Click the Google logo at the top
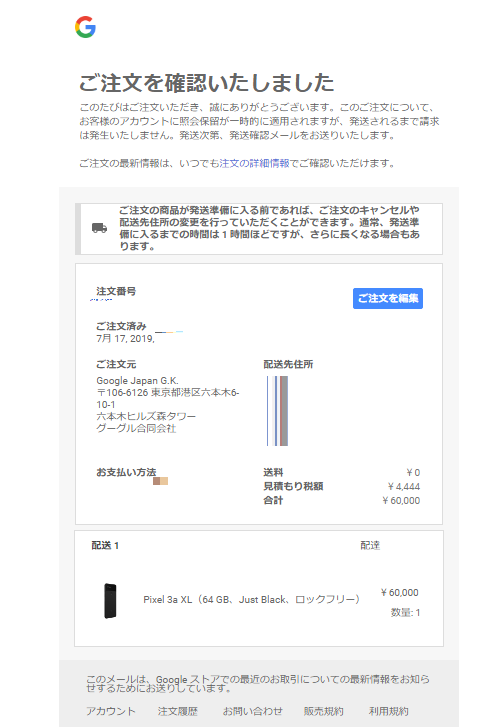 85,27
